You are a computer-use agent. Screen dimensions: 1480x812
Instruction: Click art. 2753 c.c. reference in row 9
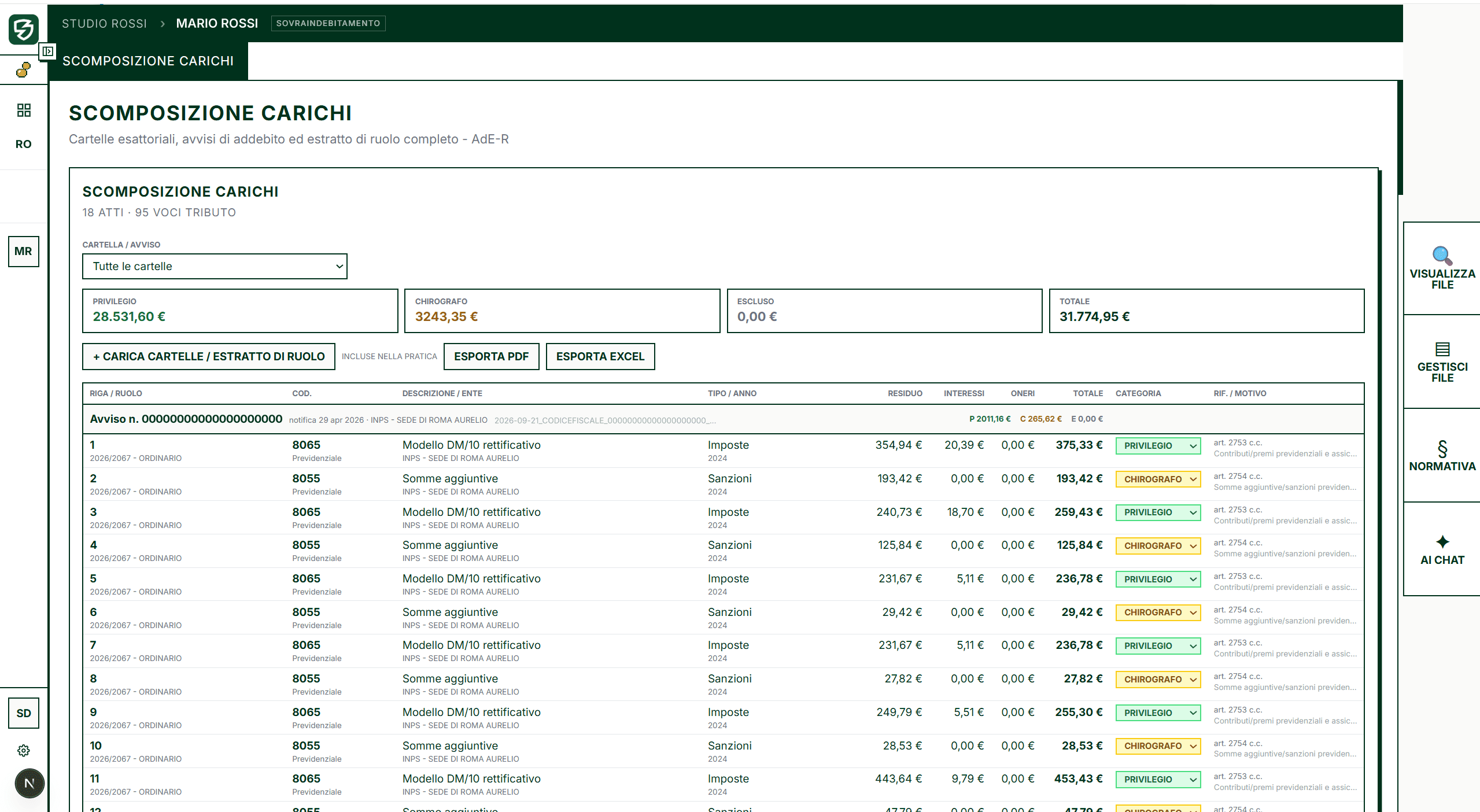(x=1238, y=710)
